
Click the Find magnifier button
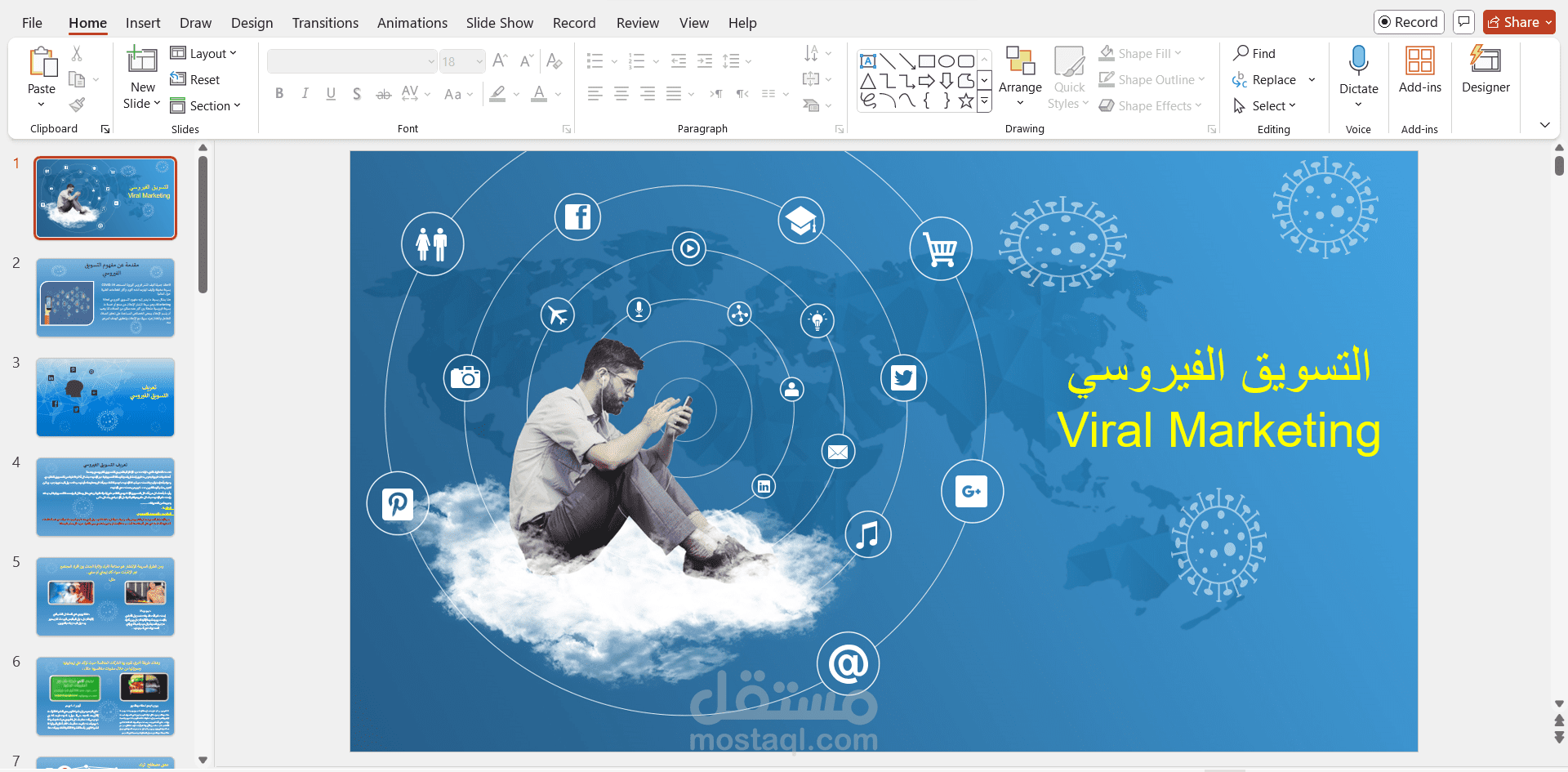click(x=1254, y=53)
